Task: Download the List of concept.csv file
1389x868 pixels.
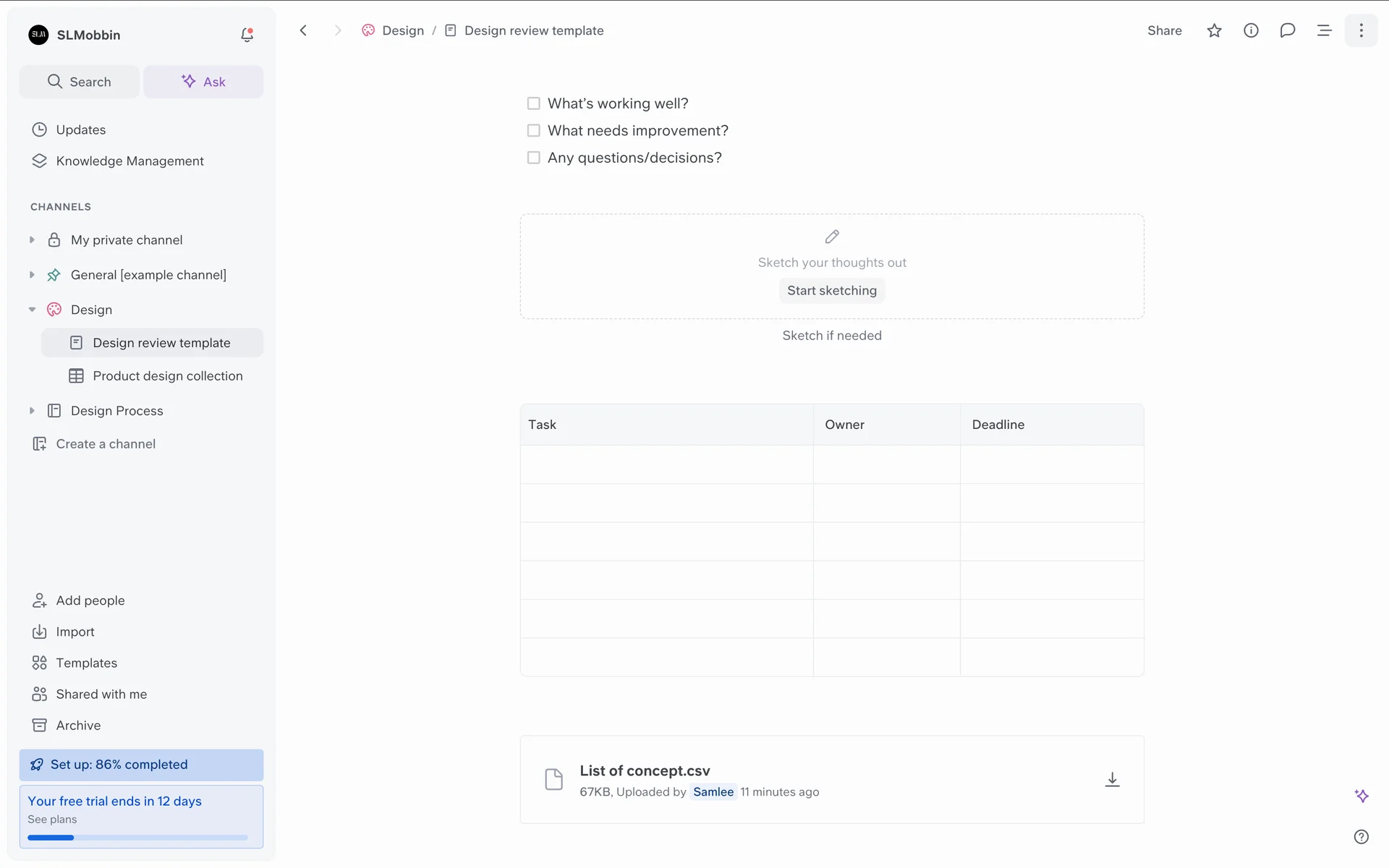Action: point(1112,779)
